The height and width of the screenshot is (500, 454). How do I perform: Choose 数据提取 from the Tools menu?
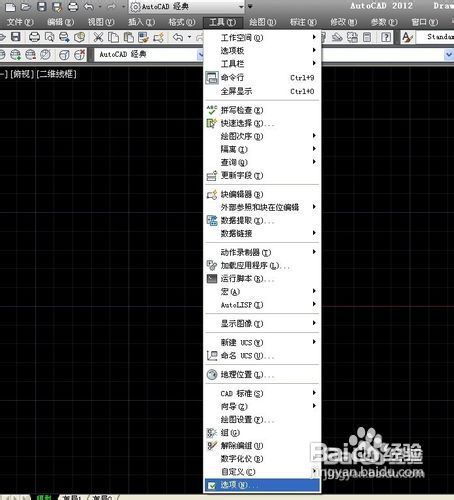click(x=262, y=221)
